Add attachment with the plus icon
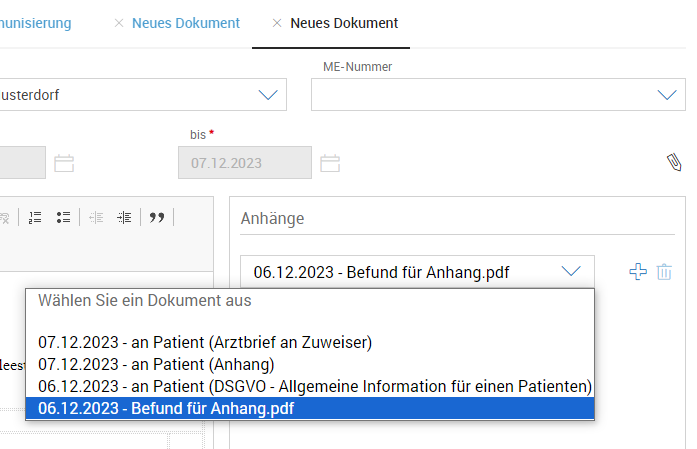The height and width of the screenshot is (449, 697). (x=637, y=271)
